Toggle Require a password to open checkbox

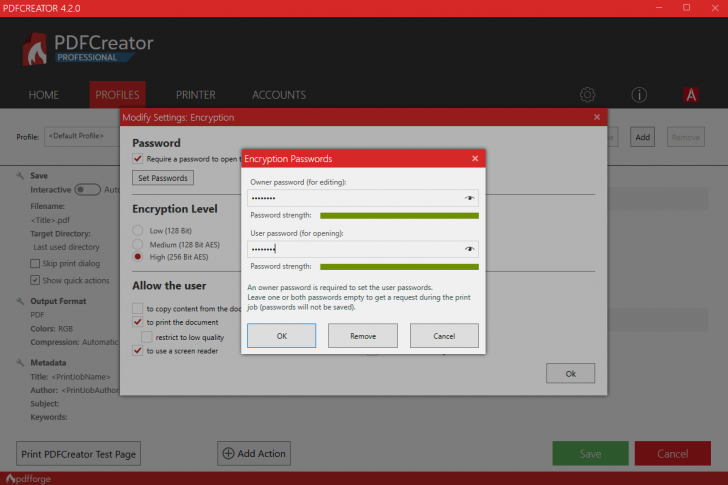point(137,159)
